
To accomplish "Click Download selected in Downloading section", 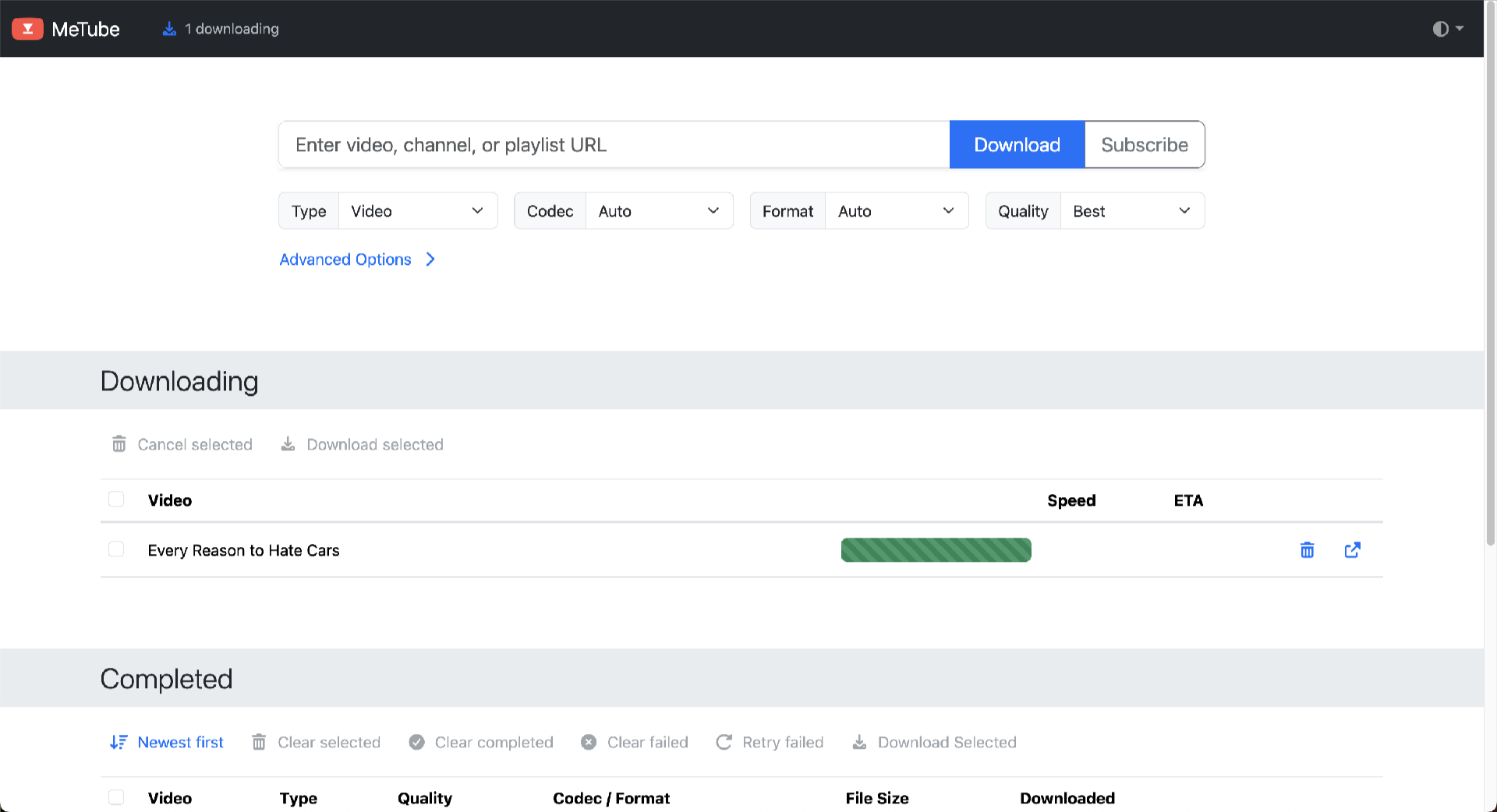I will [x=362, y=444].
